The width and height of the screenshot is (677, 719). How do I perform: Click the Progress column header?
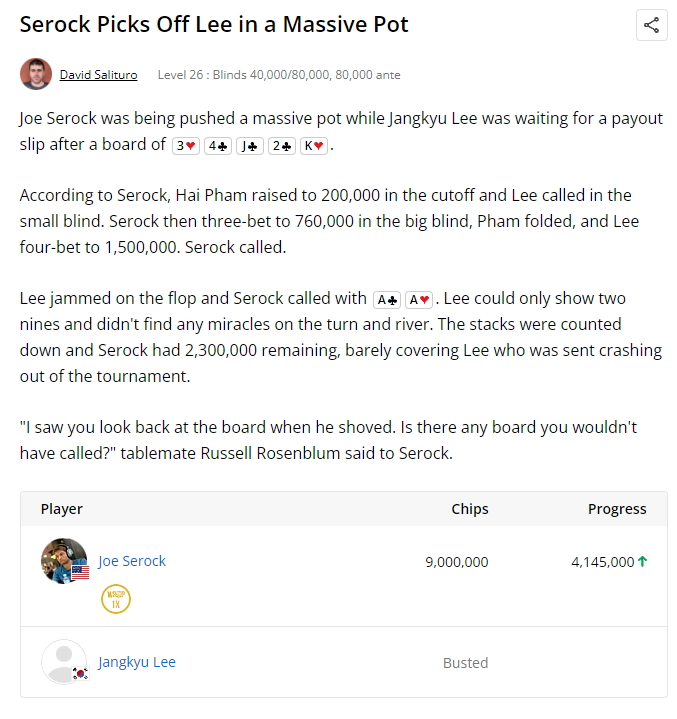click(x=617, y=509)
